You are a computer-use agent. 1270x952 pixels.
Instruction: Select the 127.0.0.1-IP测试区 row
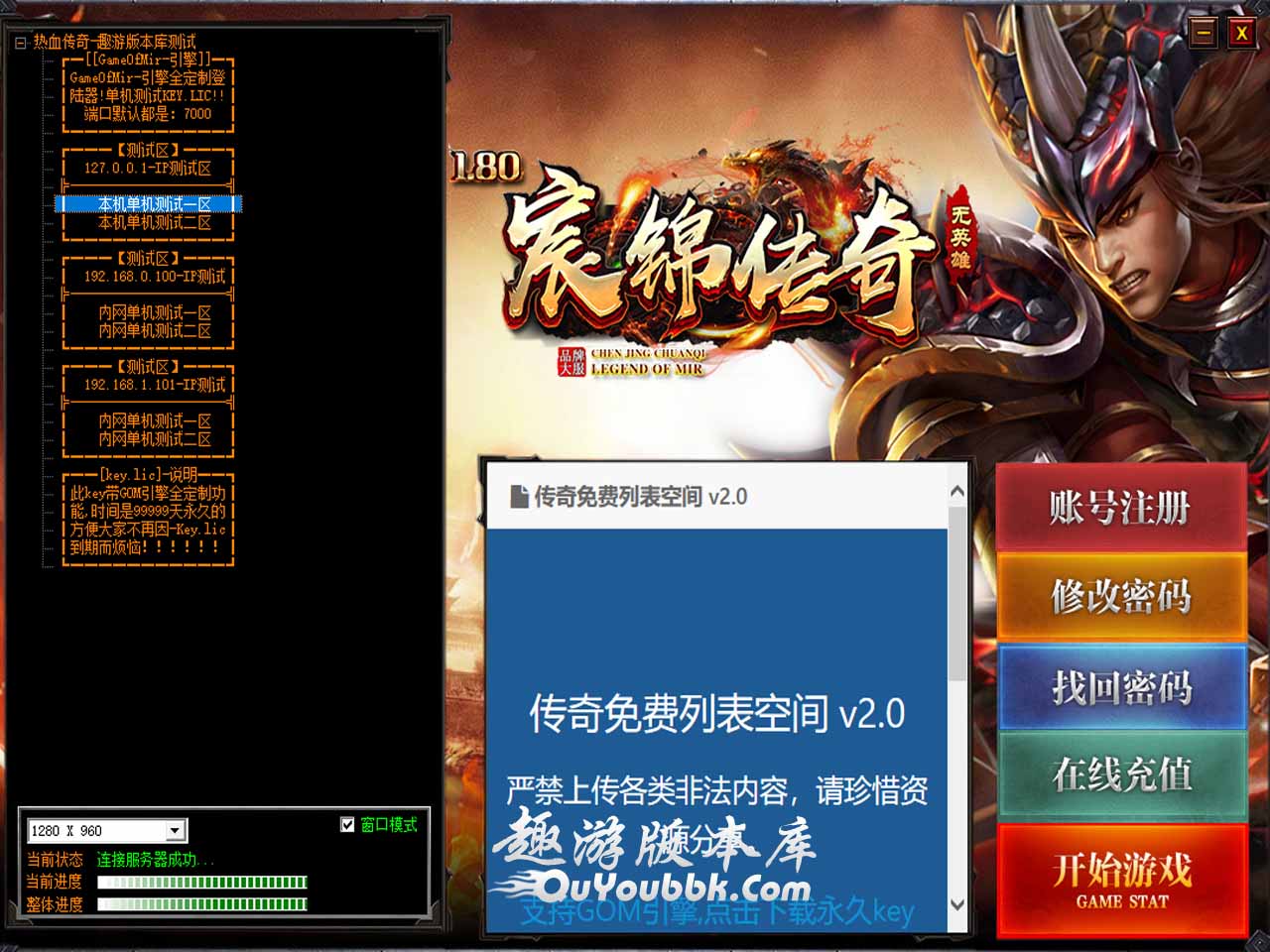pos(148,168)
